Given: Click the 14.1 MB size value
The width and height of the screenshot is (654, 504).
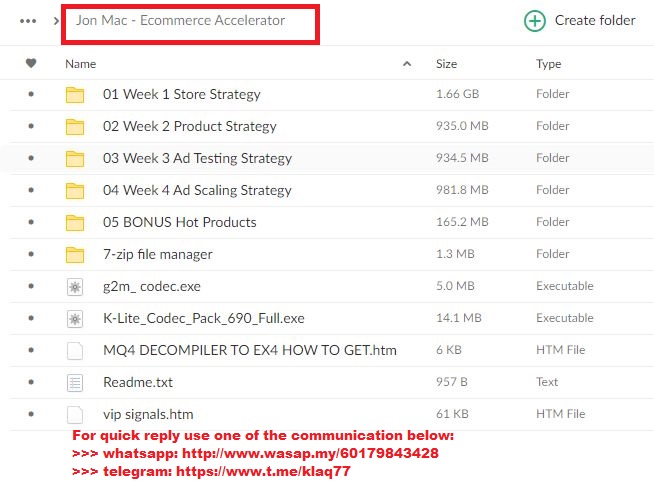Looking at the screenshot, I should click(459, 318).
